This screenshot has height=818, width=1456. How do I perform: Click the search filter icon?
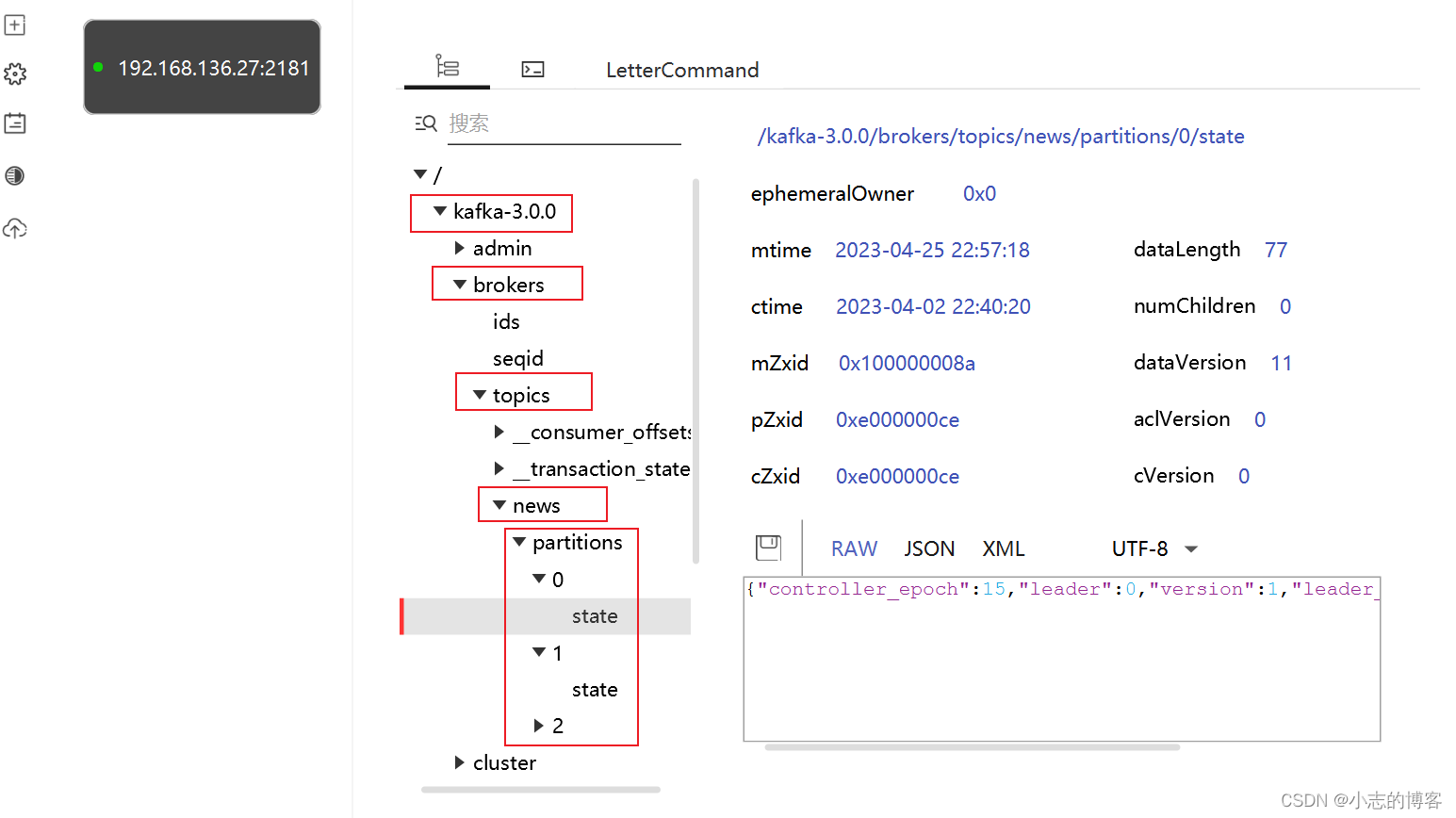426,123
